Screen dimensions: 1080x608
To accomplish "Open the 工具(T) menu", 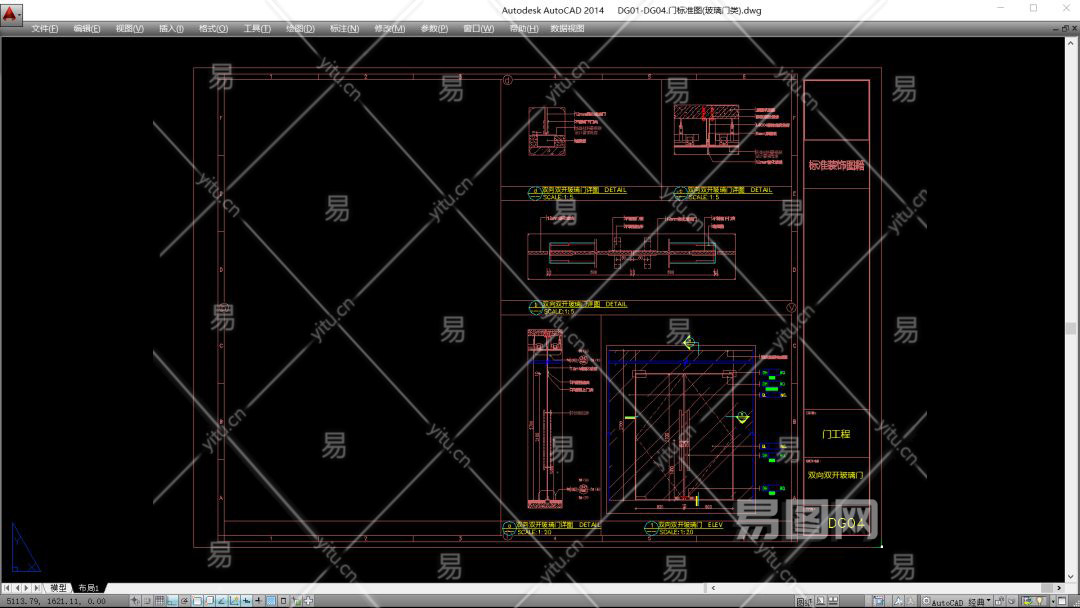I will point(257,28).
